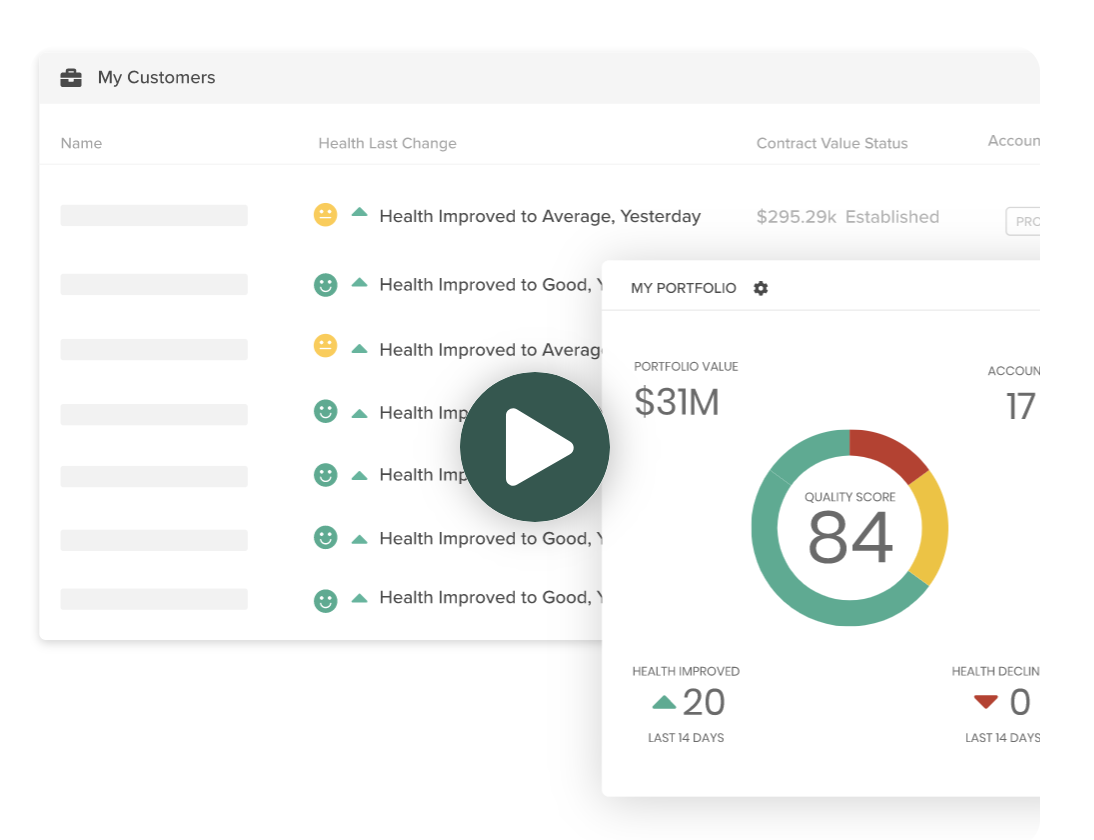Select the first customer's name placeholder

coord(154,216)
